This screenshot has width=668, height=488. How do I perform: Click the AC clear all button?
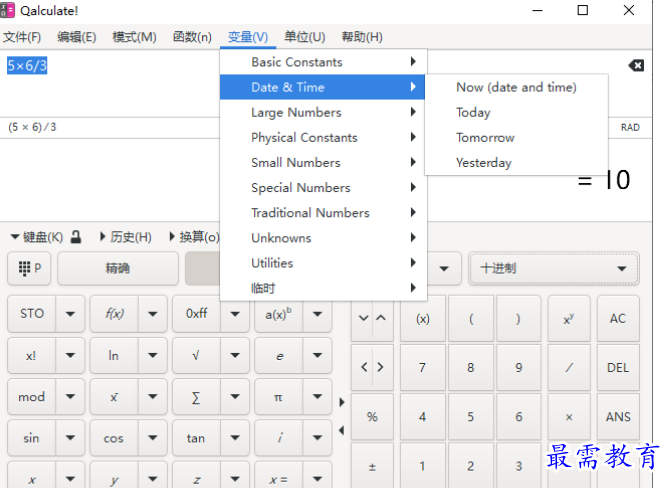pyautogui.click(x=618, y=319)
